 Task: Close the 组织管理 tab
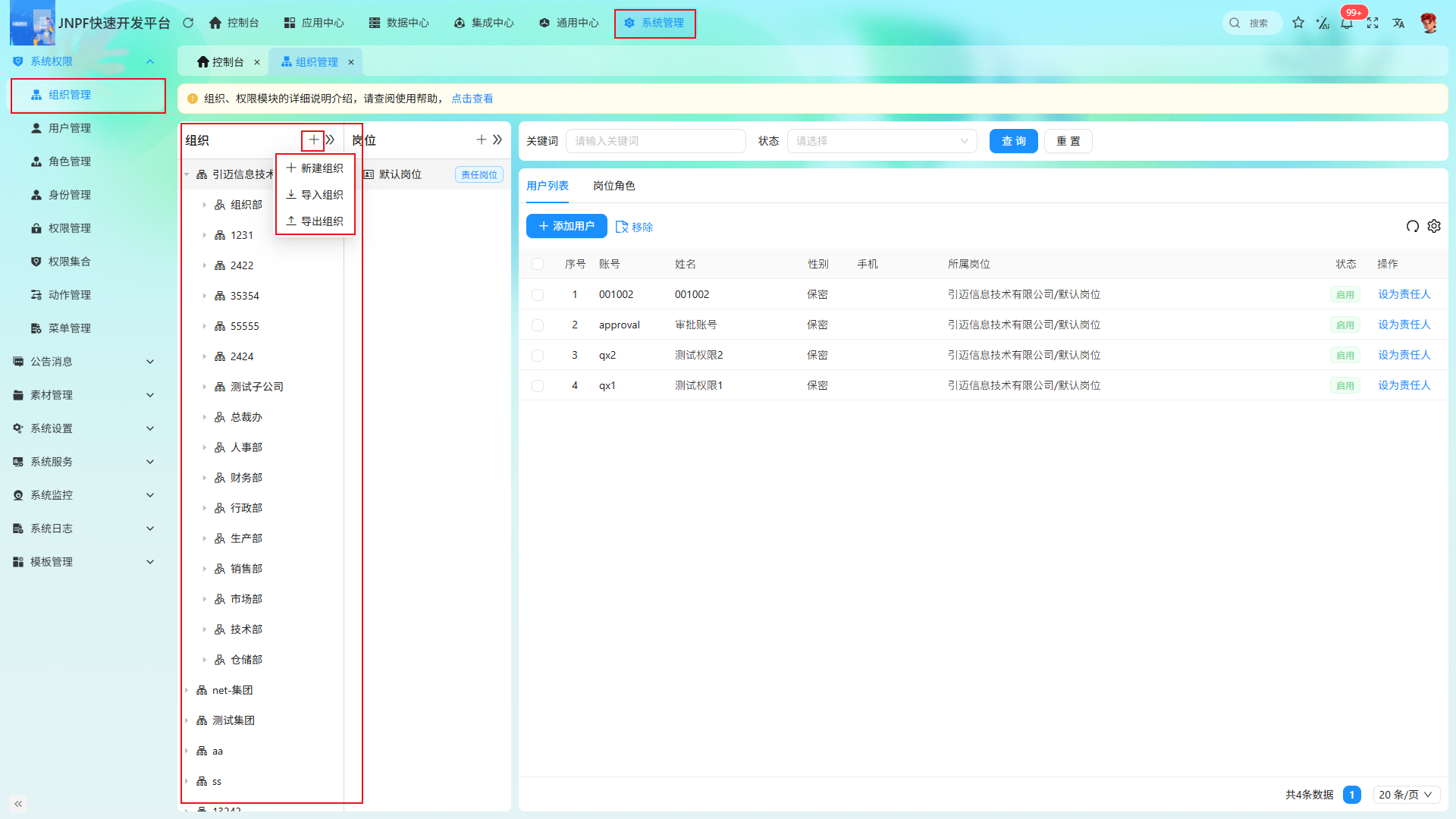[x=351, y=62]
